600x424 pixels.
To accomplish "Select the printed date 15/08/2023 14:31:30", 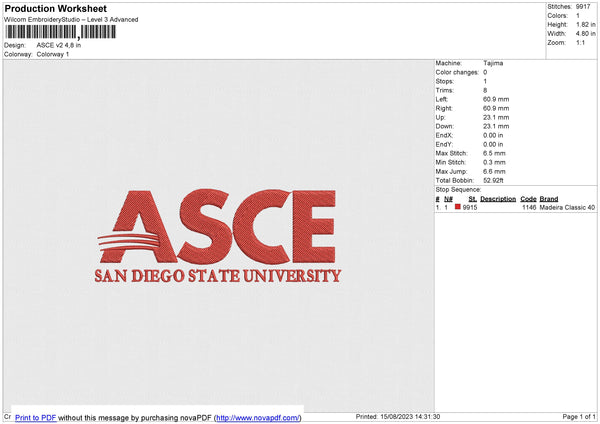I will click(410, 417).
